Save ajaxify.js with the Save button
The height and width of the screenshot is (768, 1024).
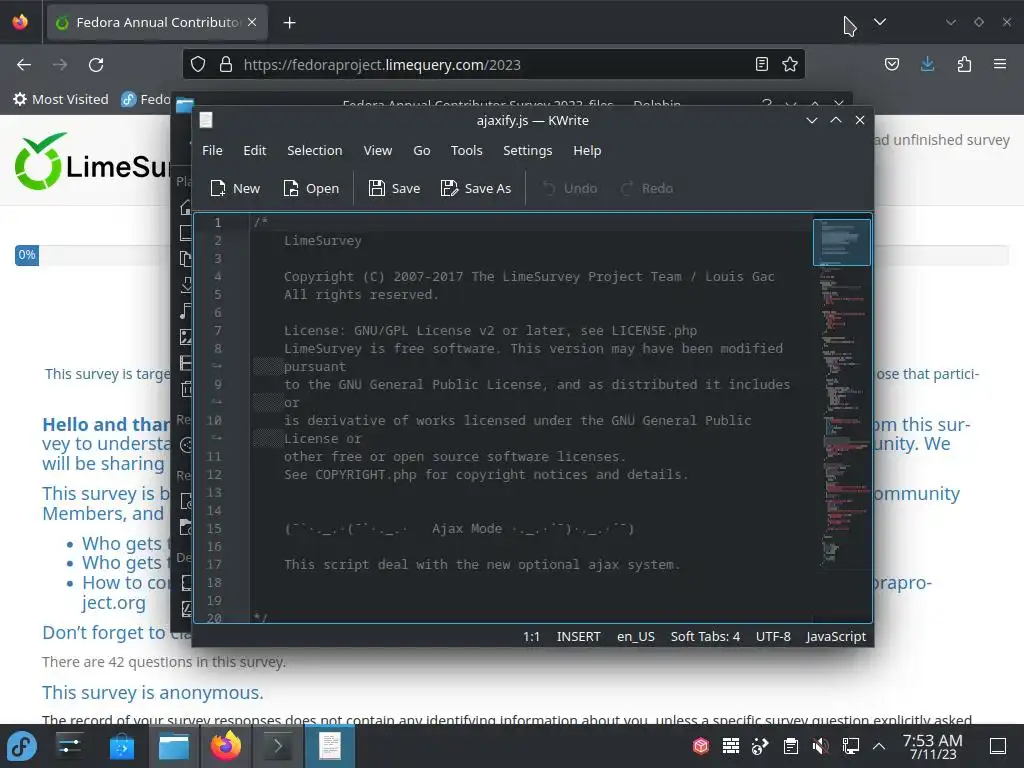pos(394,188)
